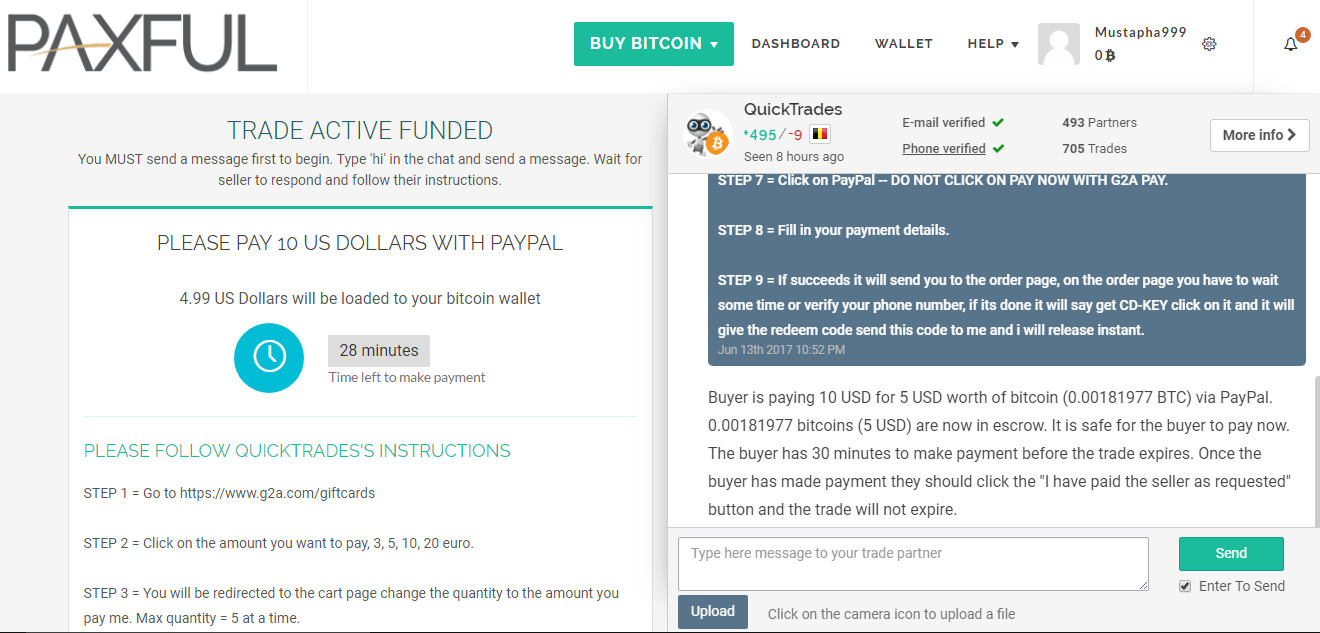This screenshot has width=1320, height=633.
Task: Click the chat scrollbar
Action: tap(1314, 450)
